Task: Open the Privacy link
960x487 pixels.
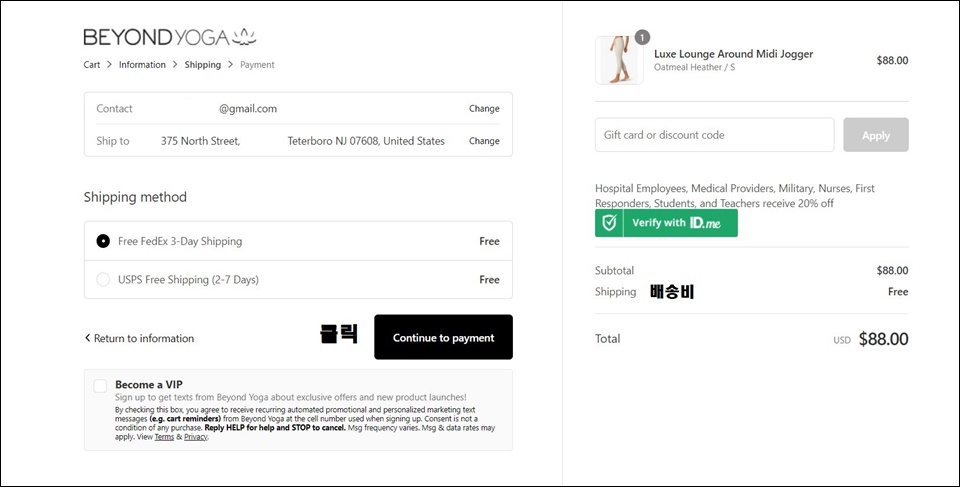Action: (196, 437)
